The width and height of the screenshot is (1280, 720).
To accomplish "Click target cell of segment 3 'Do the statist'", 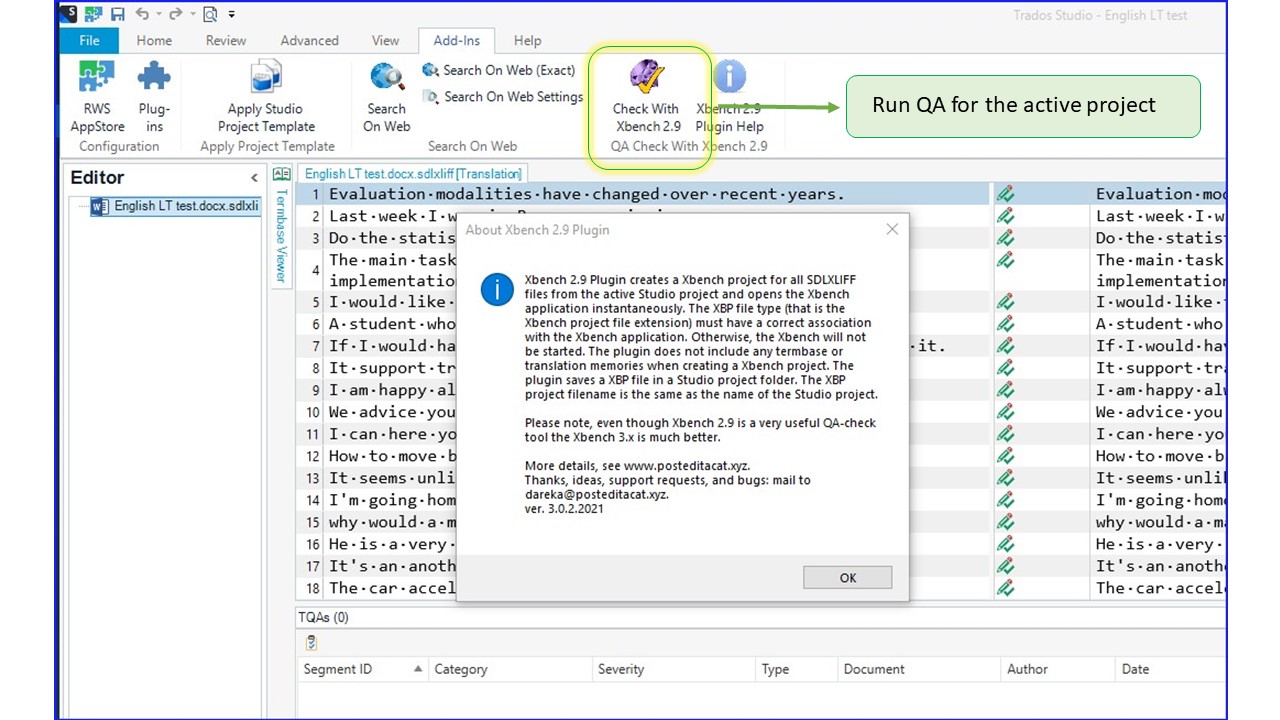I will [x=1159, y=238].
